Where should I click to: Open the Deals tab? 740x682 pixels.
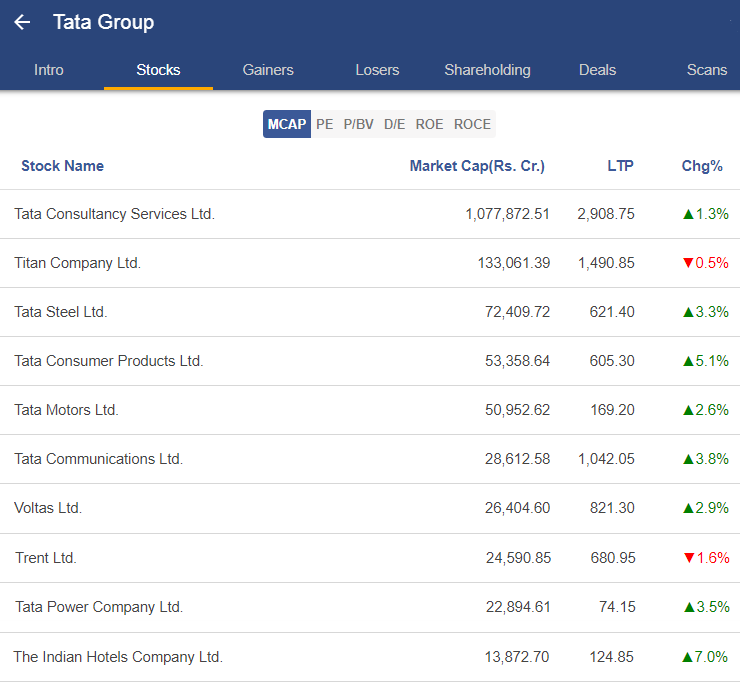point(597,70)
